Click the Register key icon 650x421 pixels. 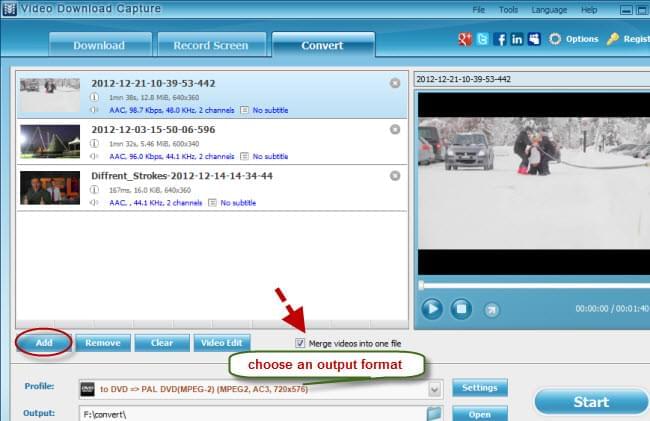coord(613,39)
